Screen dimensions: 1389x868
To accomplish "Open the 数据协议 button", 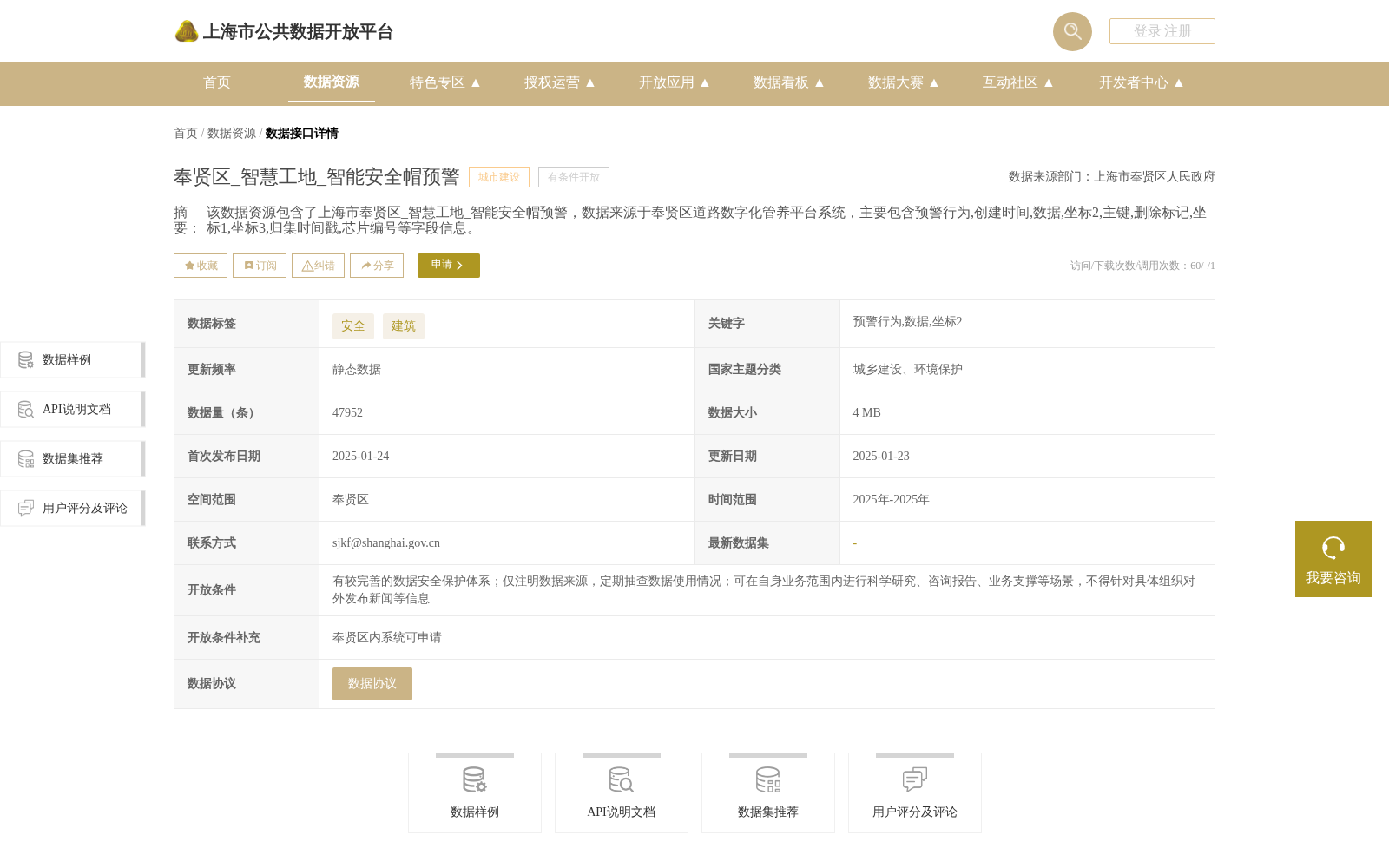I will (x=372, y=684).
